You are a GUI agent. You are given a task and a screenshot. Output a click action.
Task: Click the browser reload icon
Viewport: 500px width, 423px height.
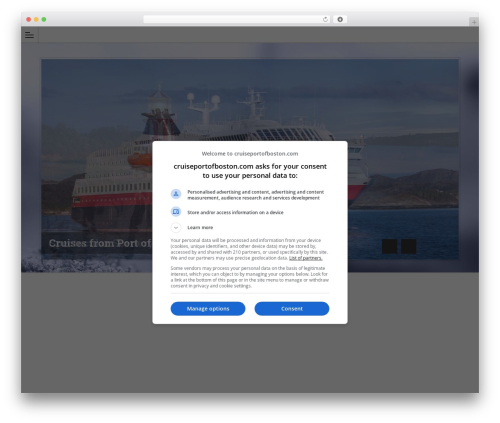pos(325,20)
